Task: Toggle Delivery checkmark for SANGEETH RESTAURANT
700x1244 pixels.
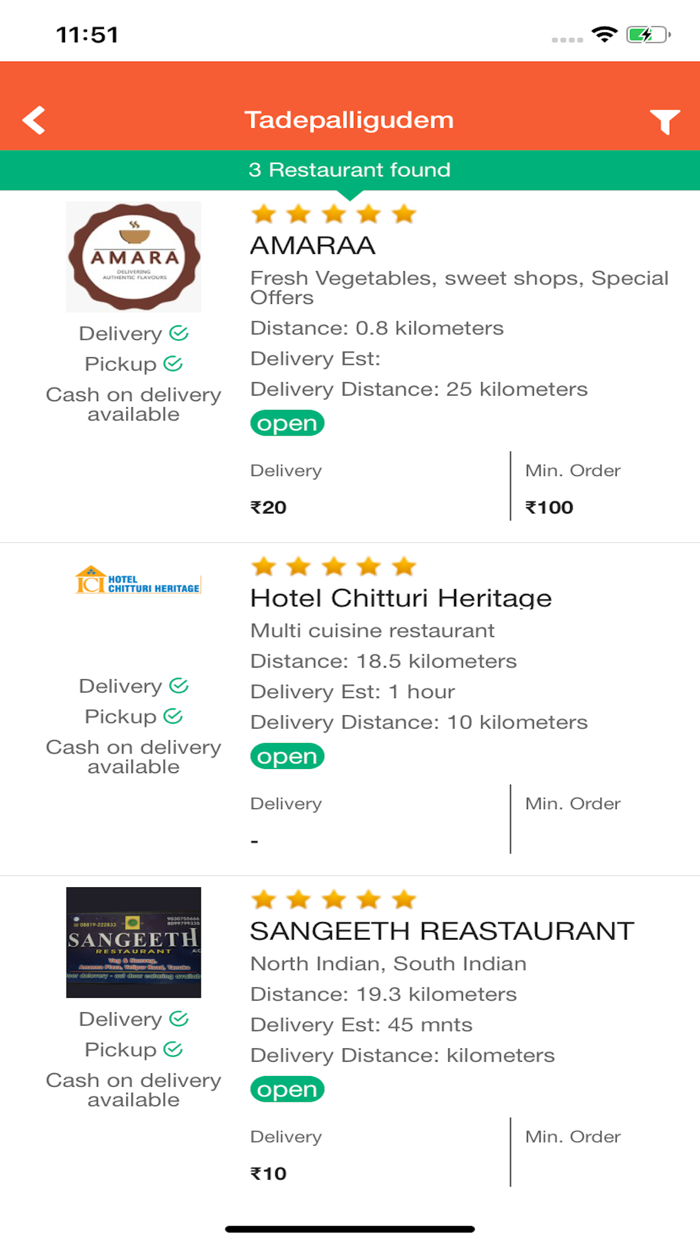Action: (177, 1019)
